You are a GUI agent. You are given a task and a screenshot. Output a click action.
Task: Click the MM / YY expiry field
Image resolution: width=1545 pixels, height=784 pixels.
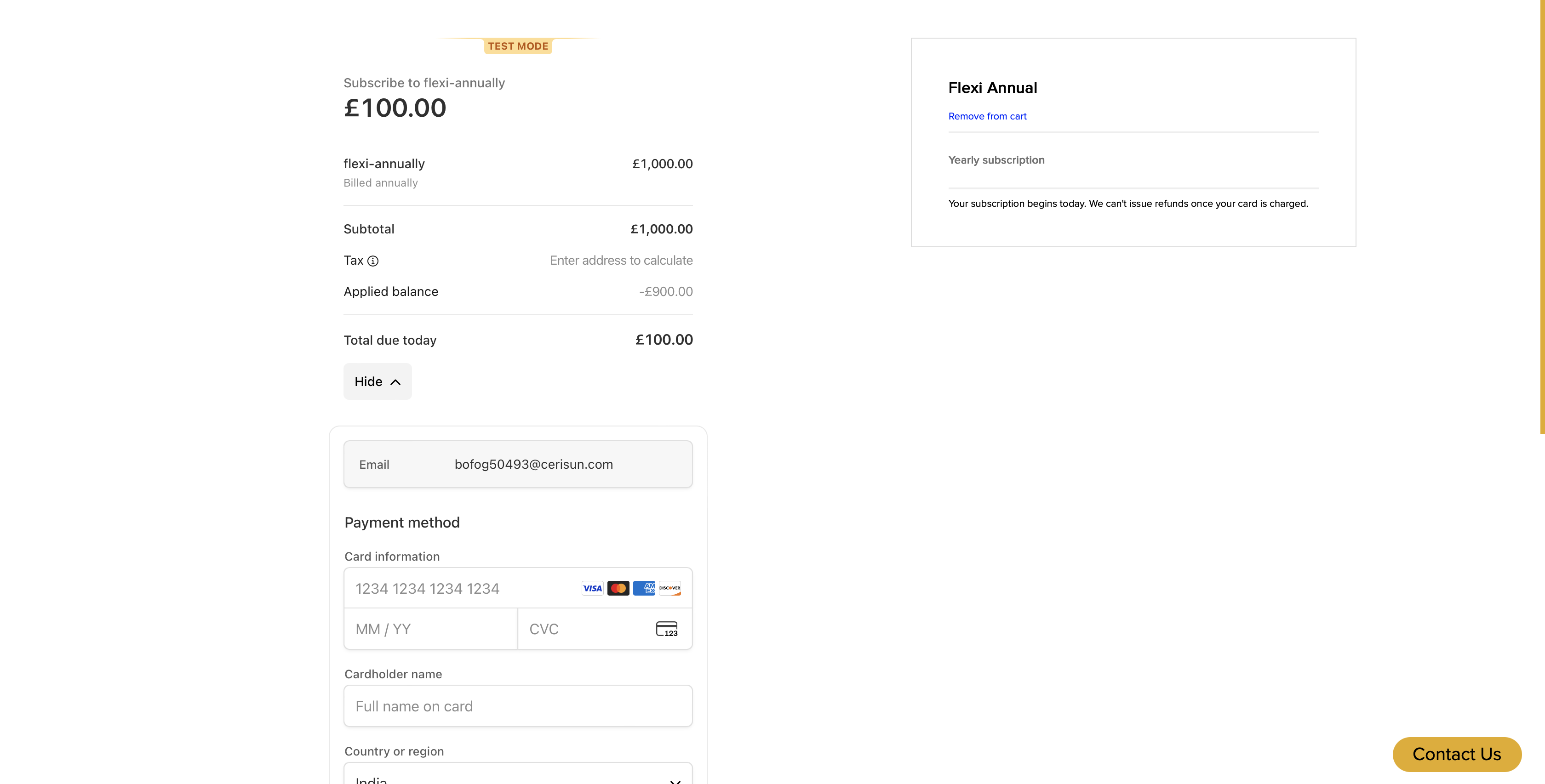point(430,629)
